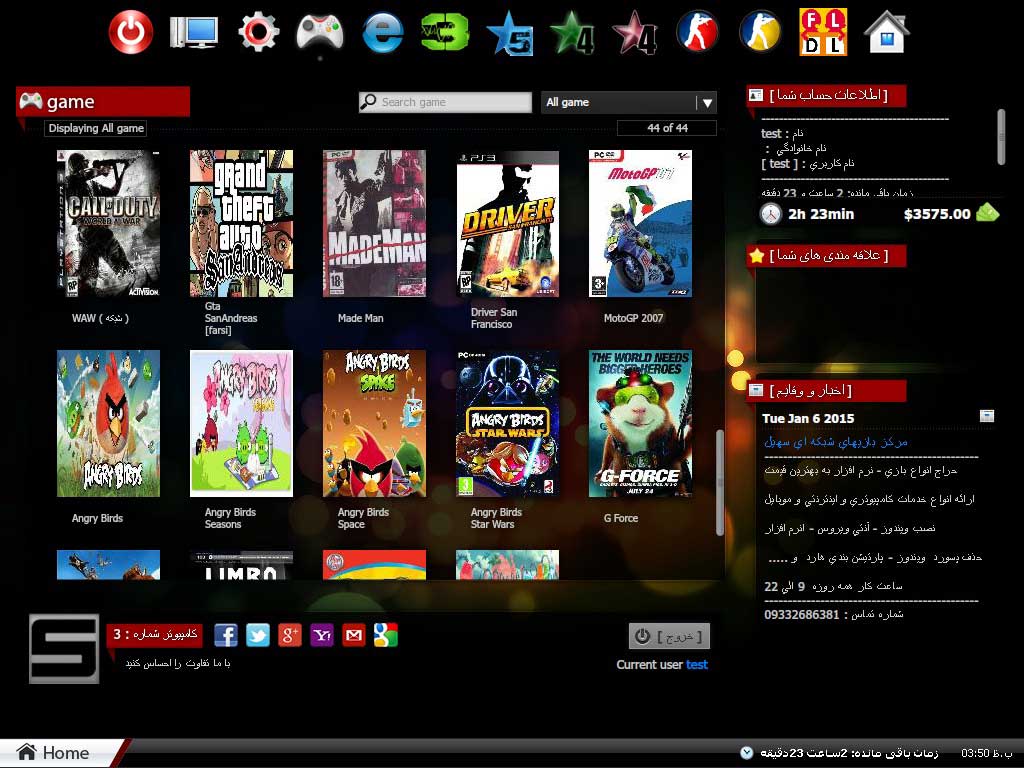
Task: Click the test current user link
Action: click(697, 665)
